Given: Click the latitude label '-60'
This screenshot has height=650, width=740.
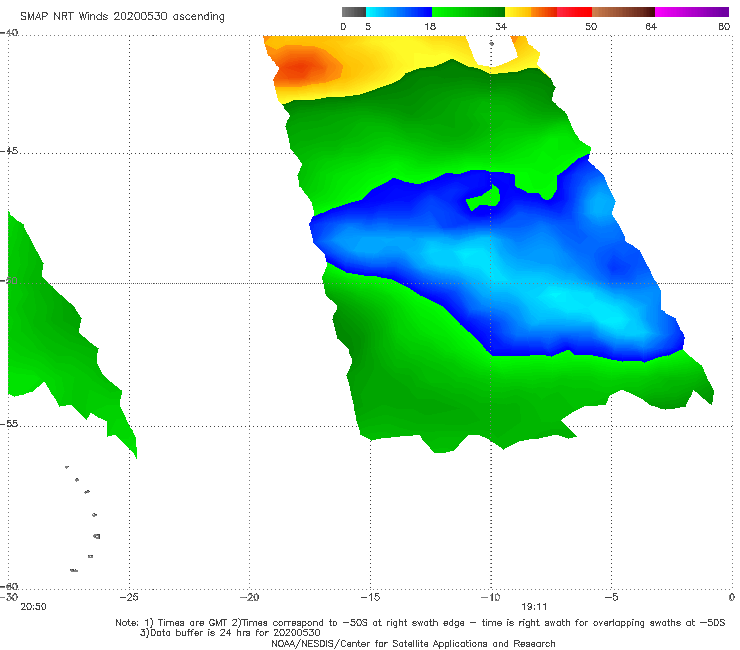Looking at the screenshot, I should coord(9,586).
